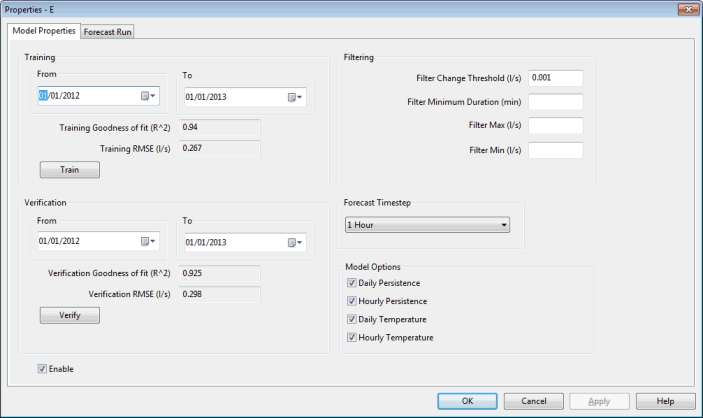
Task: Click the Filter Change Threshold input field
Action: [555, 78]
